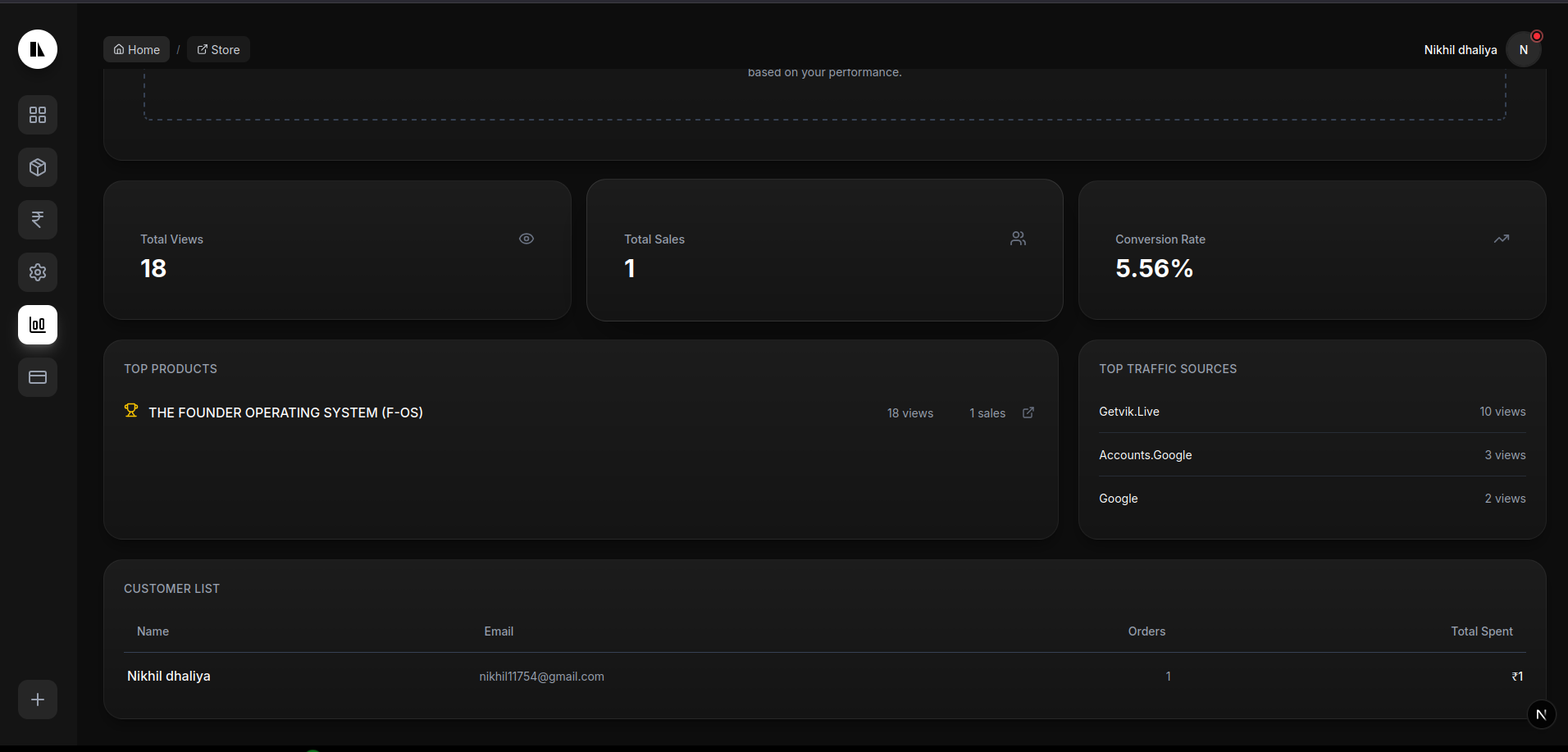The height and width of the screenshot is (752, 1568).
Task: Navigate to Home via breadcrumb
Action: coord(136,48)
